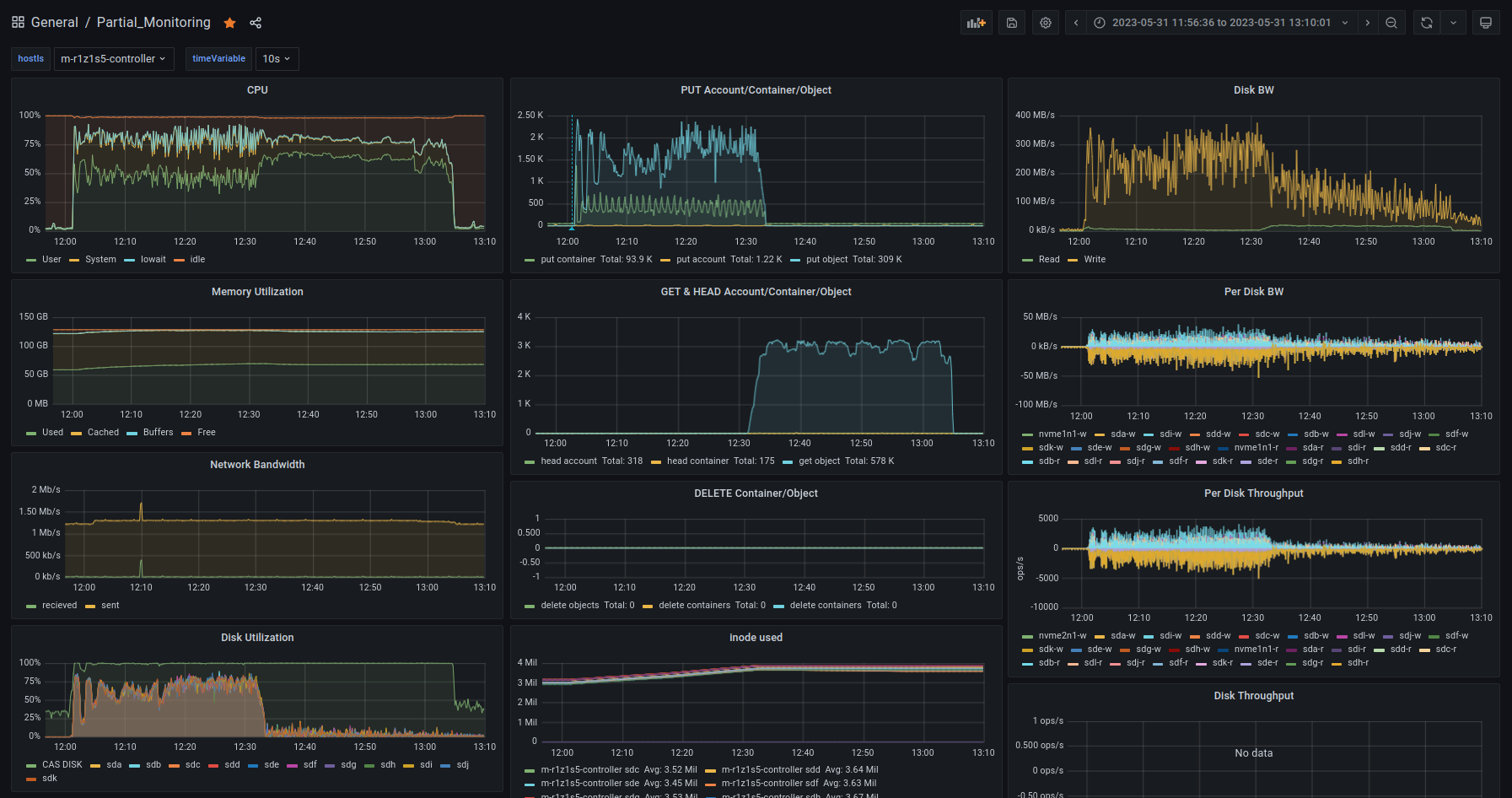1512x798 pixels.
Task: Zoom out the time range
Action: tap(1391, 23)
